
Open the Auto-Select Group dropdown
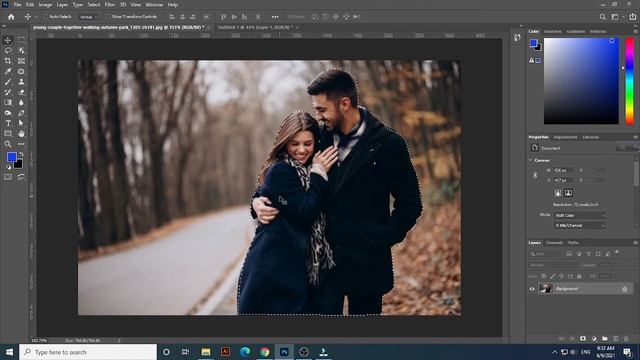(89, 17)
